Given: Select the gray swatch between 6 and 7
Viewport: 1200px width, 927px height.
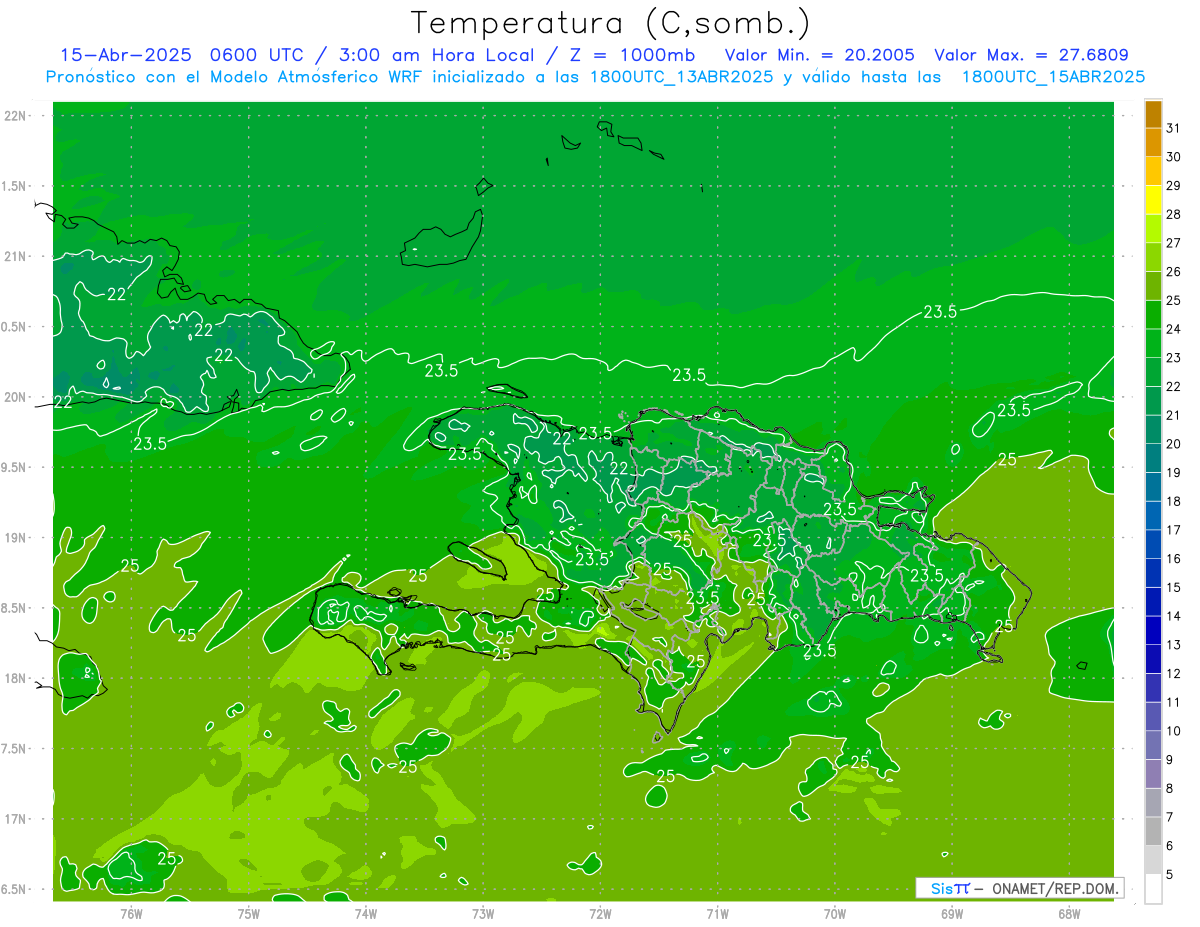Looking at the screenshot, I should (1153, 832).
